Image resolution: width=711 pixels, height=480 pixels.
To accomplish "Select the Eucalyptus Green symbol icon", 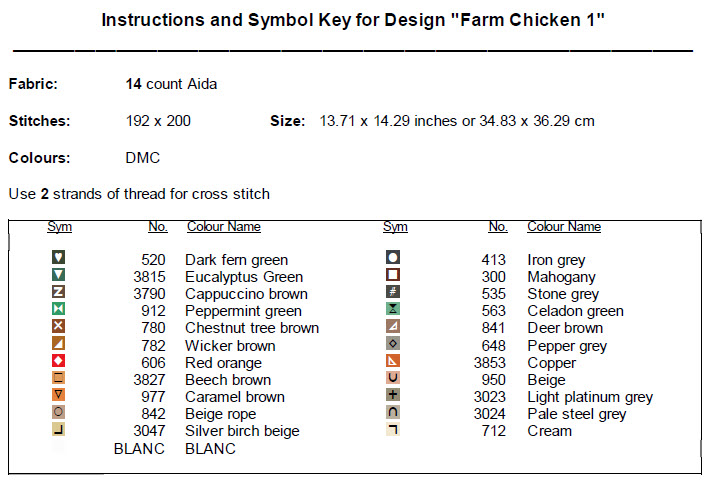I will tap(59, 275).
